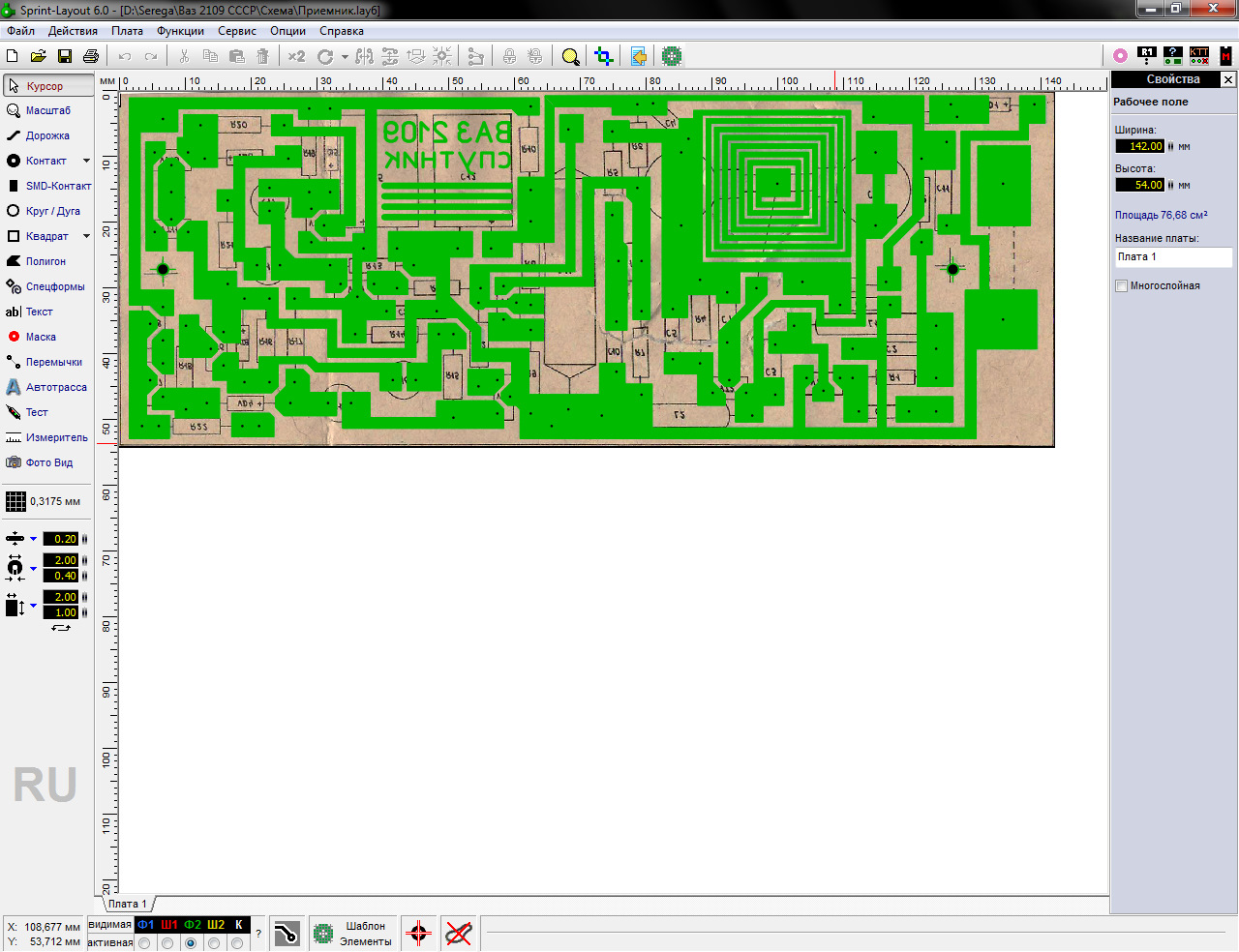The width and height of the screenshot is (1239, 952).
Task: Click the x2 duplicate toolbar icon
Action: pyautogui.click(x=296, y=56)
